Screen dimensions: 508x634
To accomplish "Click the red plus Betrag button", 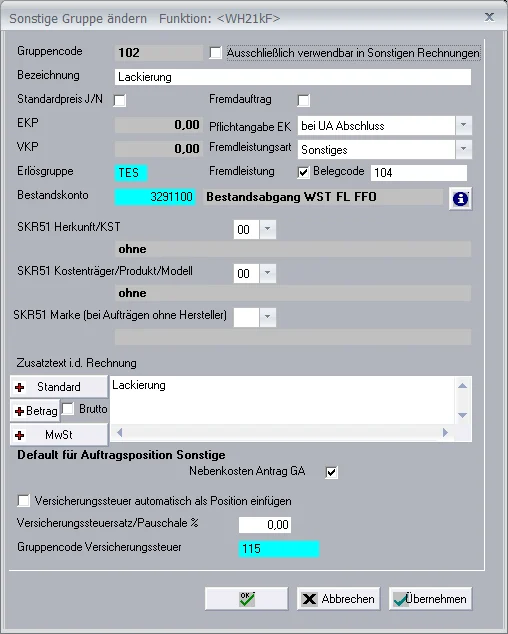I will tap(35, 411).
